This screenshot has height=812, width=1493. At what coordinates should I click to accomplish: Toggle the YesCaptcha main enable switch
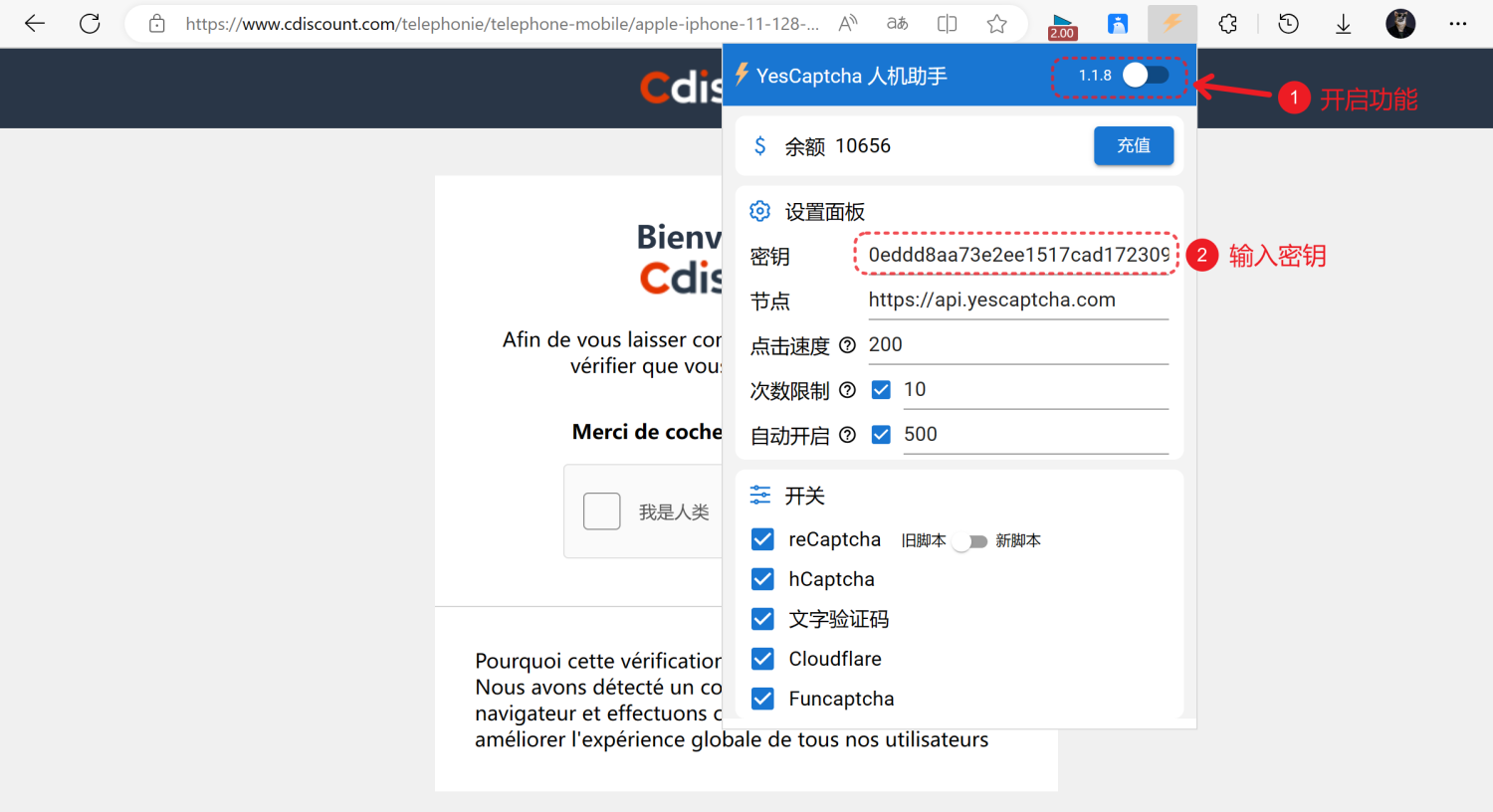click(x=1146, y=75)
